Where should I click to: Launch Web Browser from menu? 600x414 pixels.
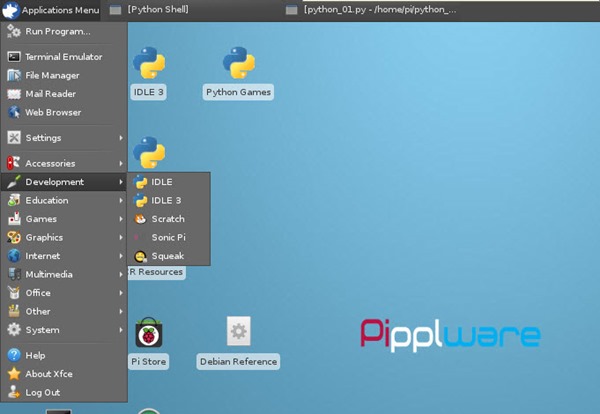click(x=64, y=112)
